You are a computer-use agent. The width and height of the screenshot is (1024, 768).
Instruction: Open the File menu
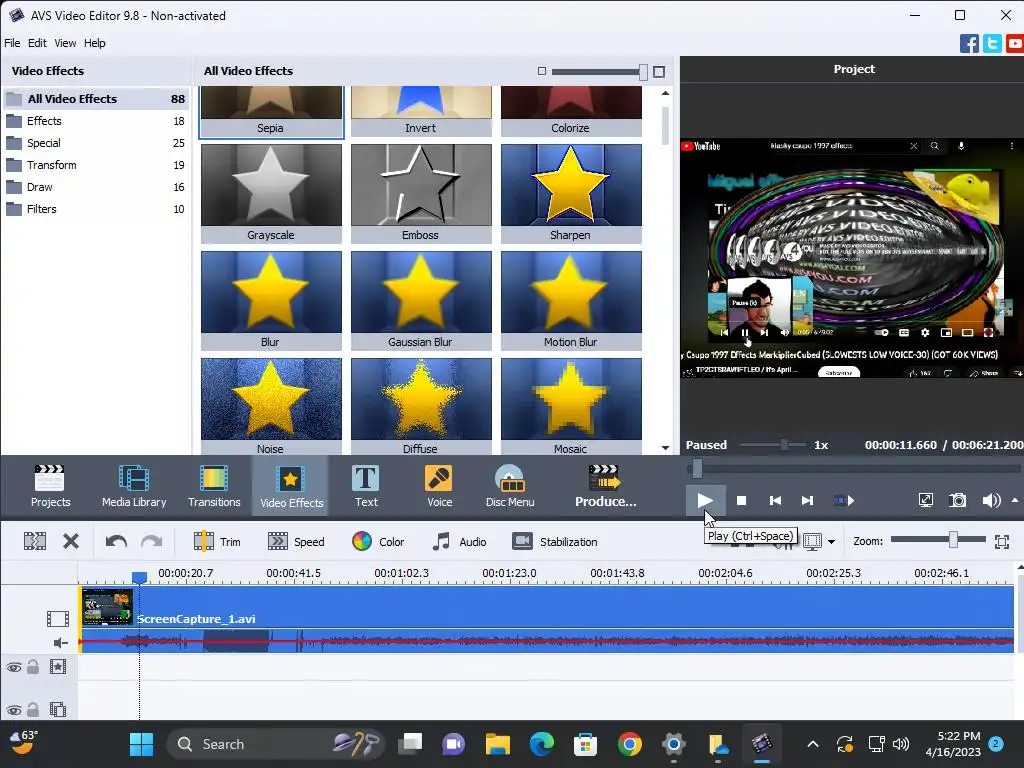(x=12, y=43)
